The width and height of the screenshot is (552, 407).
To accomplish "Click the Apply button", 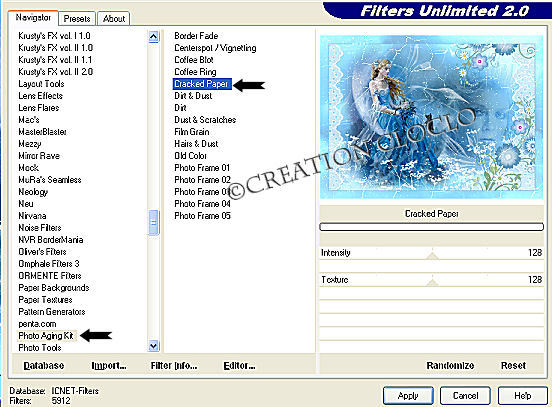I will tap(408, 396).
